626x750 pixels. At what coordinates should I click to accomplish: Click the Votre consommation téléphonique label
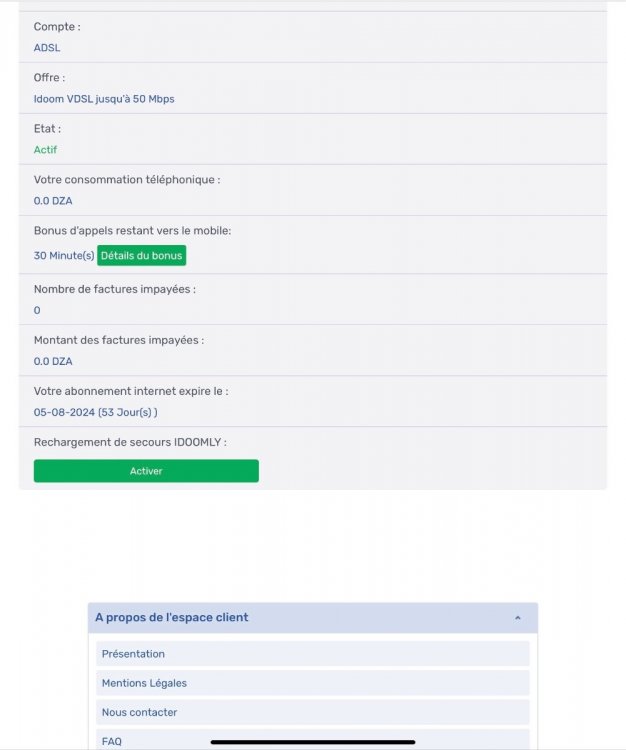pos(127,179)
